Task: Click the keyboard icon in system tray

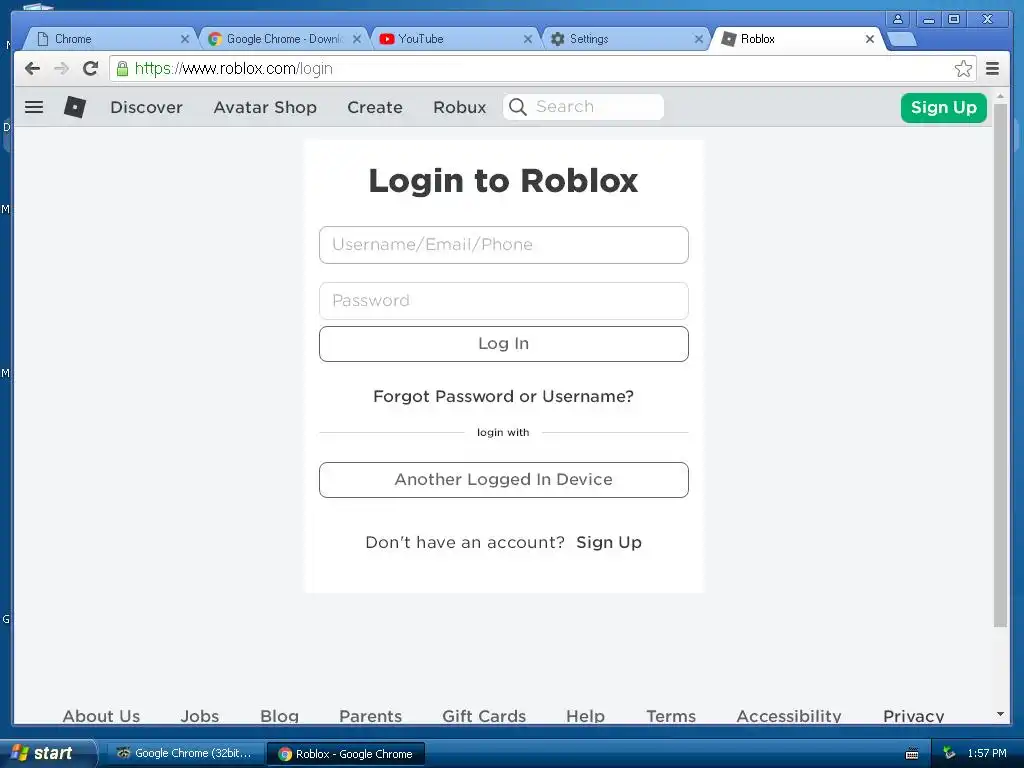Action: tap(912, 754)
